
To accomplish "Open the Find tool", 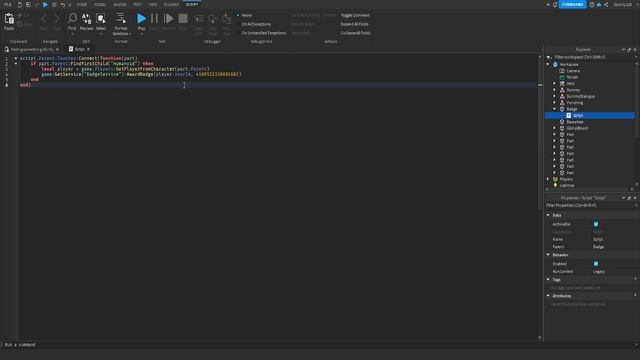I will [72, 18].
